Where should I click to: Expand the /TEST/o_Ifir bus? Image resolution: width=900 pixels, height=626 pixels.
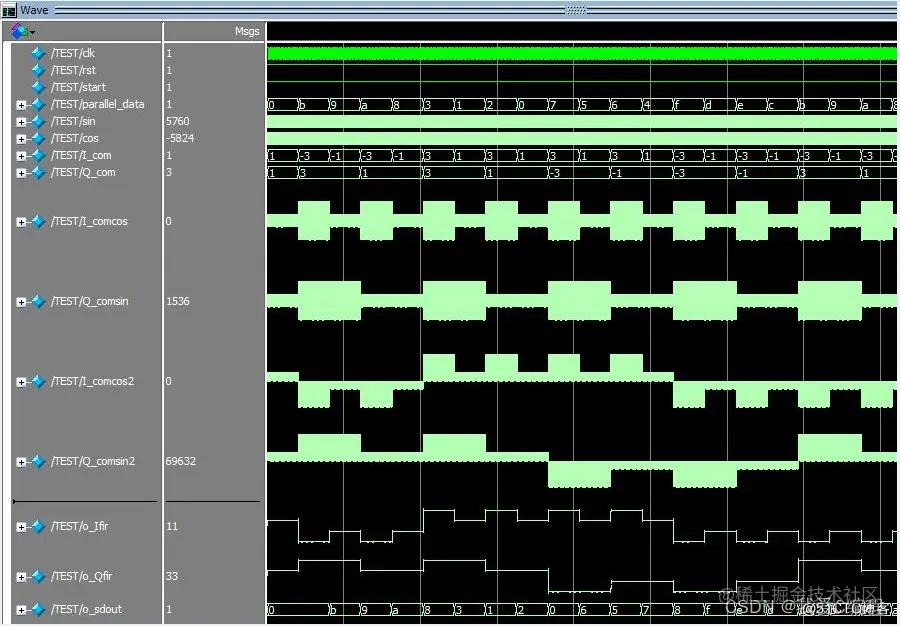[21, 527]
